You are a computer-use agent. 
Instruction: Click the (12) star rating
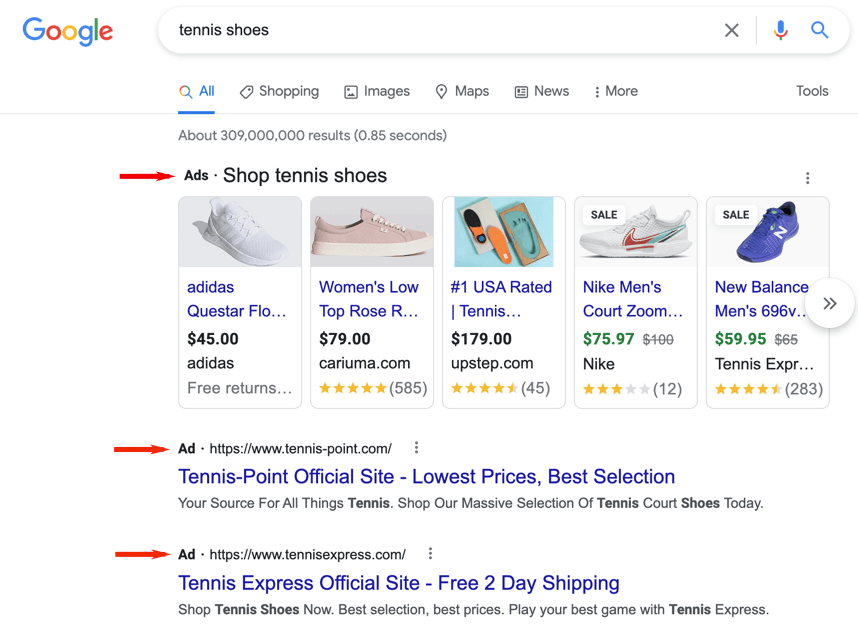pos(632,389)
